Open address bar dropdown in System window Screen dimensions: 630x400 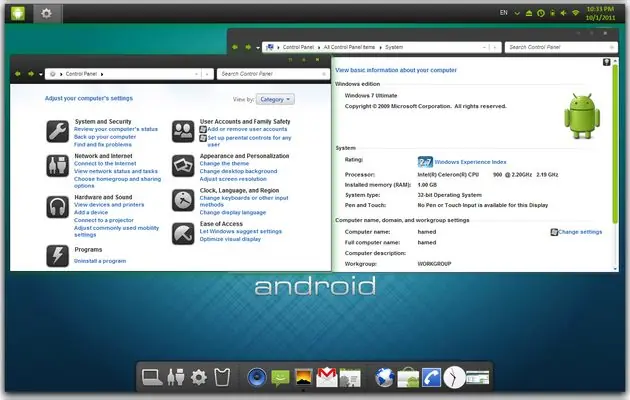(x=484, y=47)
